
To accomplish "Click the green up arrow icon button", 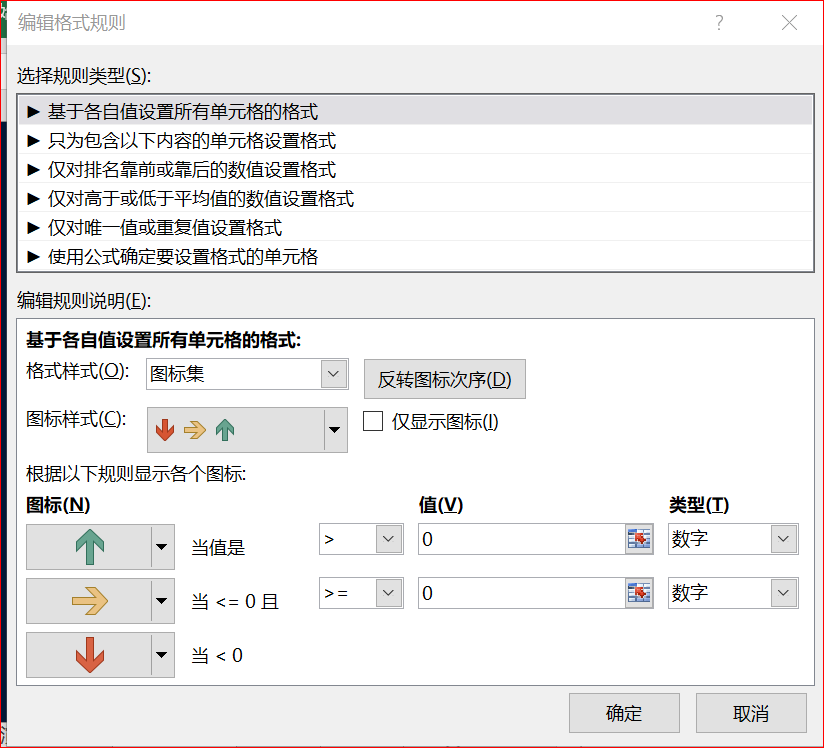I will tap(89, 547).
